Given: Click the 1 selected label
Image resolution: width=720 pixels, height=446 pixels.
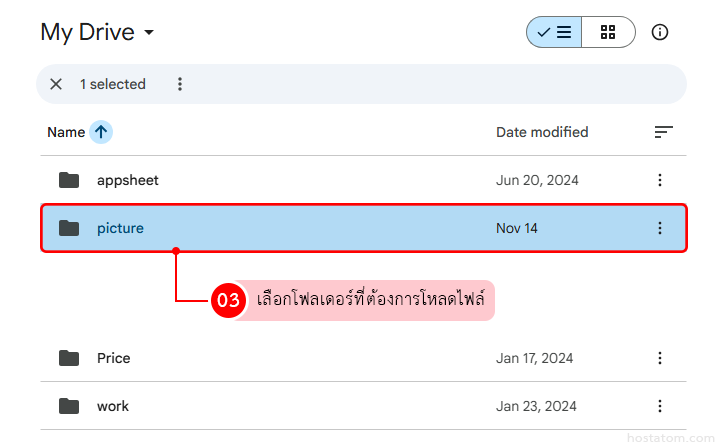Looking at the screenshot, I should (x=113, y=84).
